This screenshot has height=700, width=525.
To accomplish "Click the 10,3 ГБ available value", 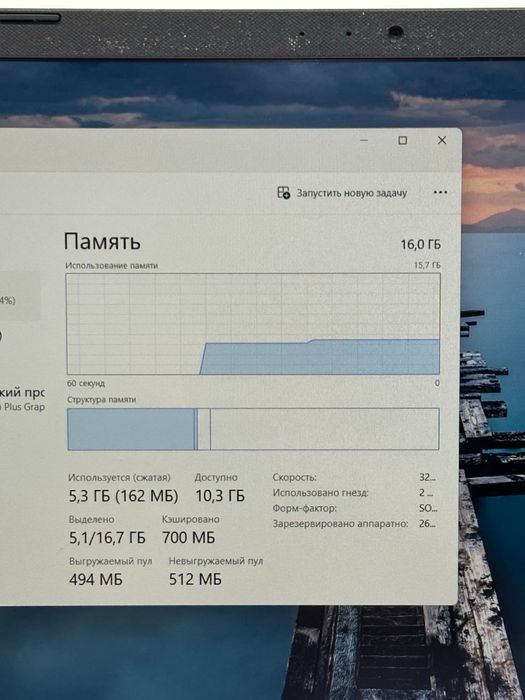I will coord(220,496).
